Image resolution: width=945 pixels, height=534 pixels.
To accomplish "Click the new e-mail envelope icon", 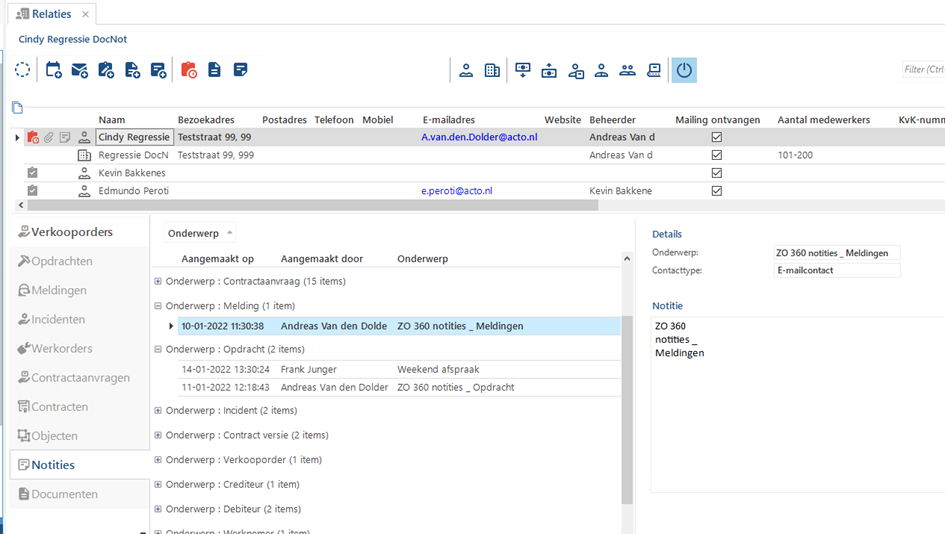I will click(80, 70).
